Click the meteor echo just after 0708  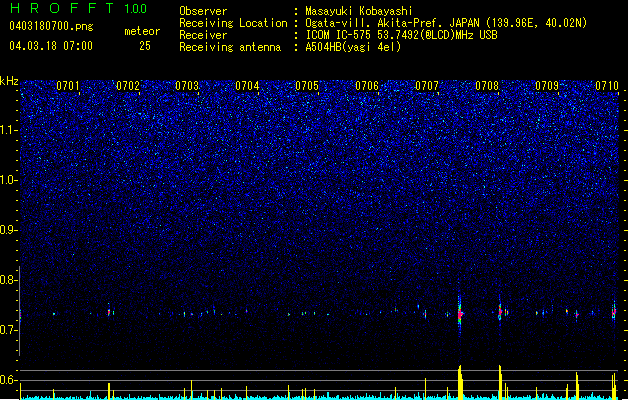coord(500,311)
